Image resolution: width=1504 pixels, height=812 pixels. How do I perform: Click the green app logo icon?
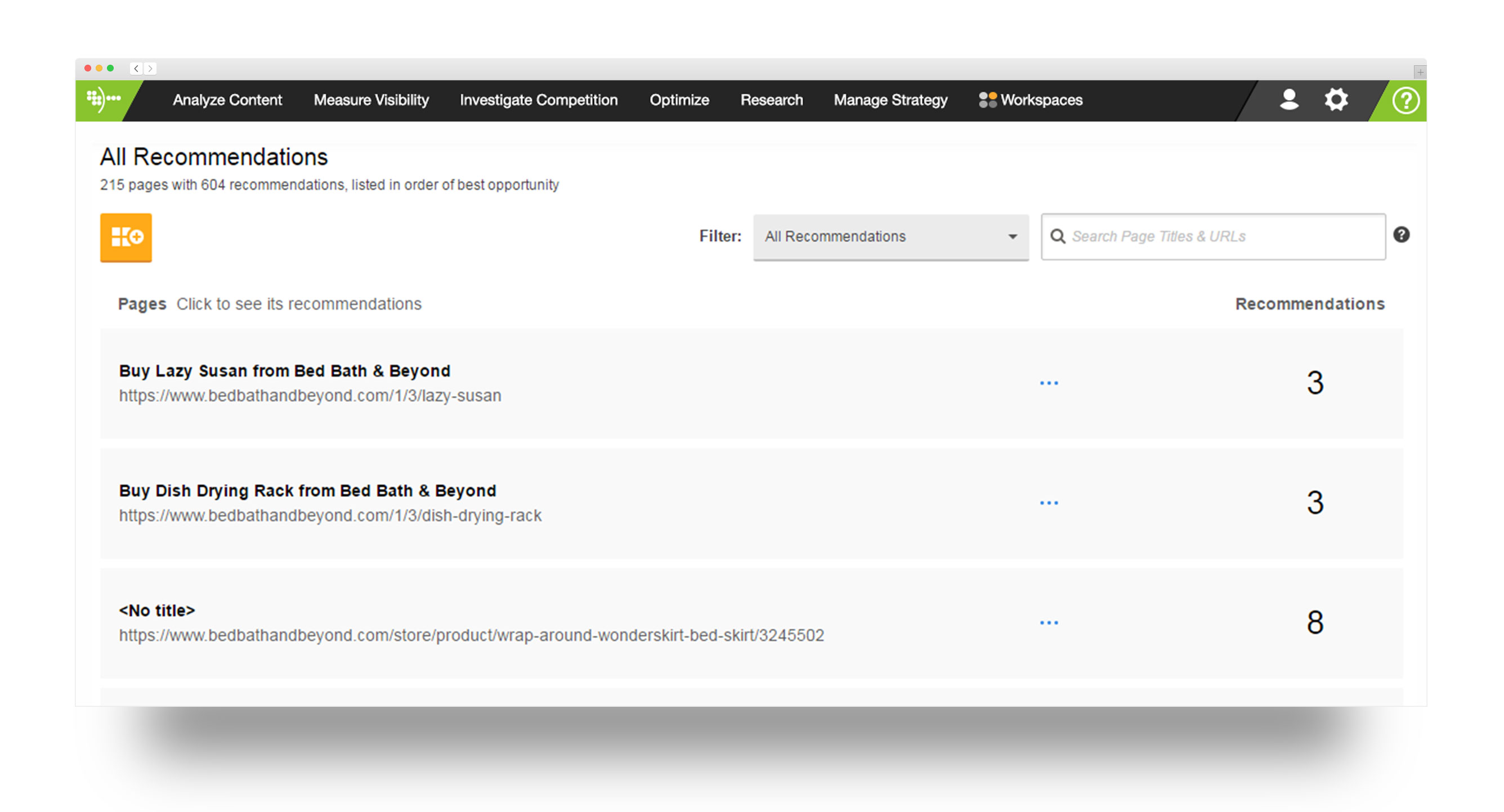pos(104,99)
